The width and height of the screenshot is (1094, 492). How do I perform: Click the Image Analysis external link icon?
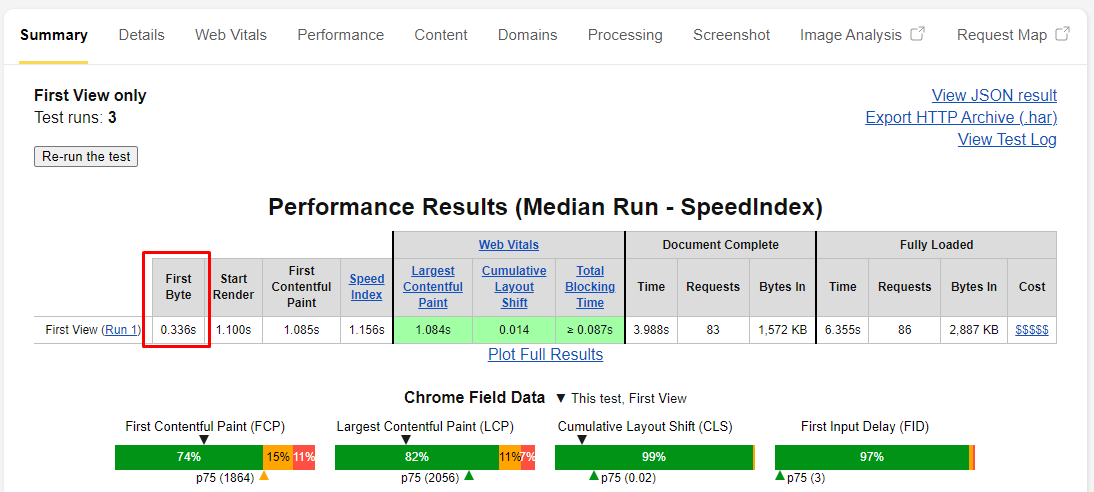[917, 34]
